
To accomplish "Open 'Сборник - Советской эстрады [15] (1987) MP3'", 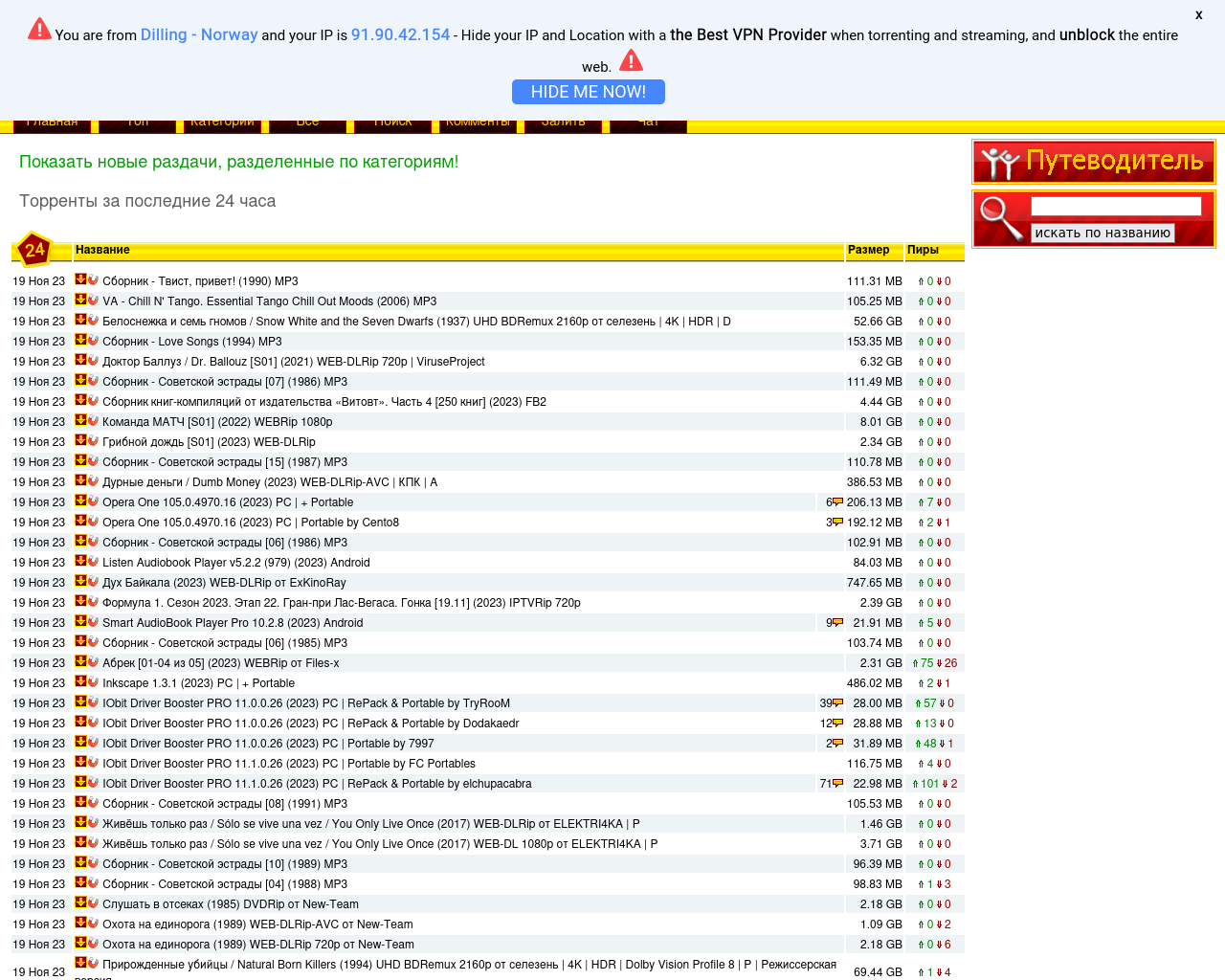I will (x=225, y=462).
